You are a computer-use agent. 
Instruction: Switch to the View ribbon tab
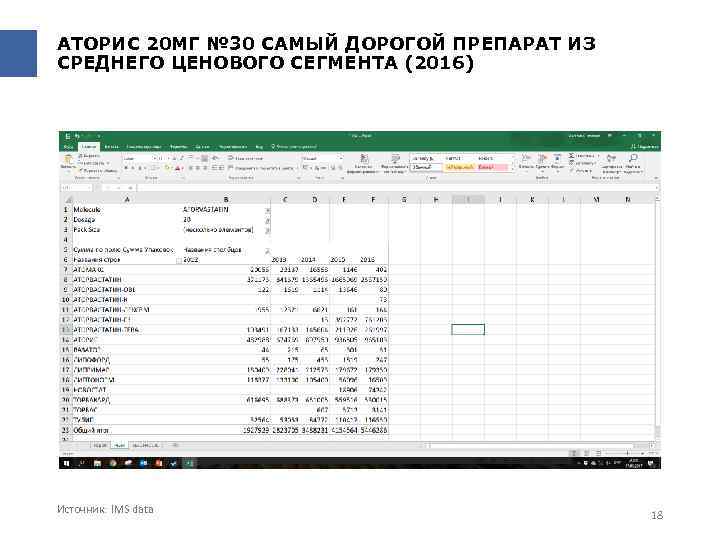click(x=259, y=147)
